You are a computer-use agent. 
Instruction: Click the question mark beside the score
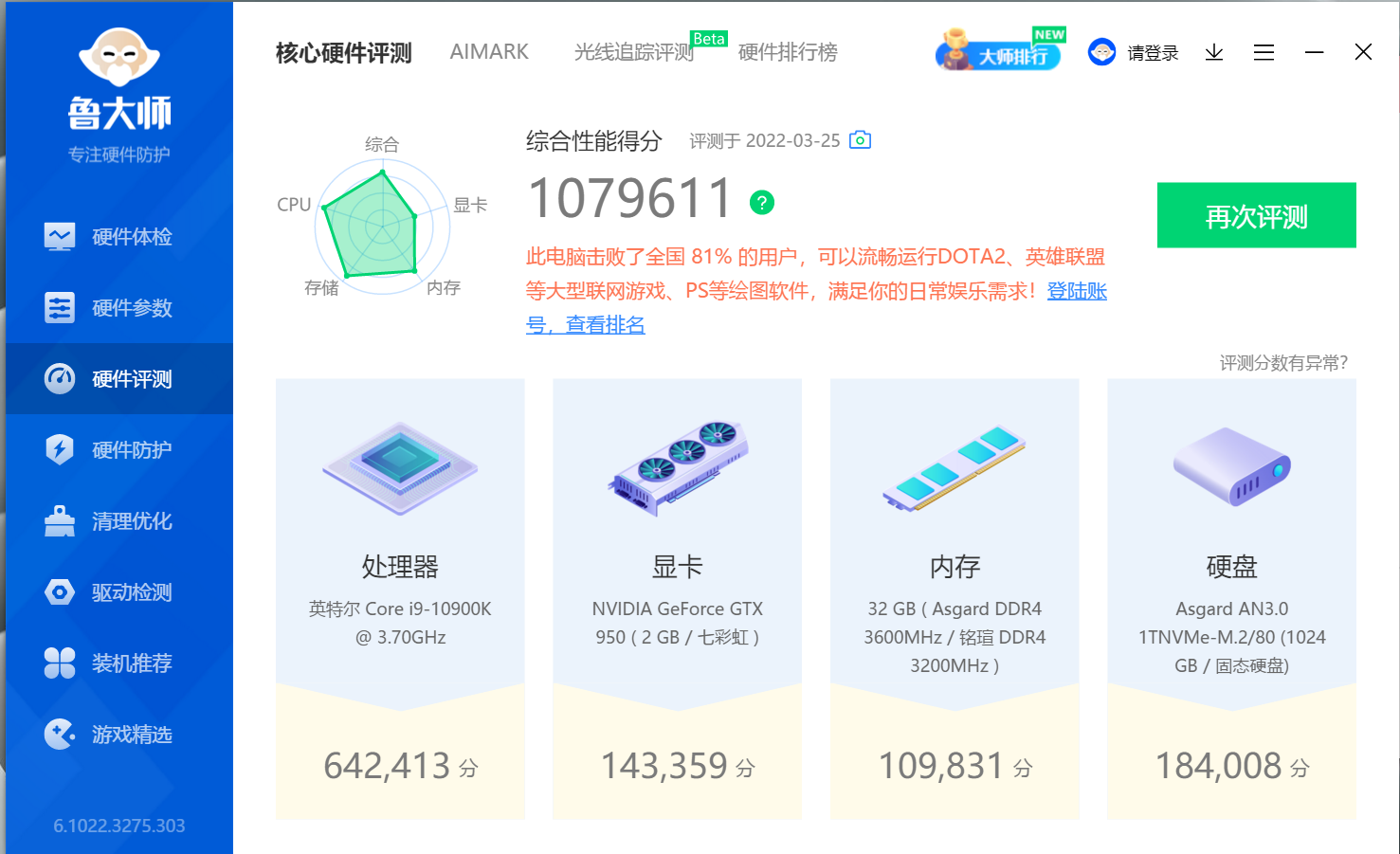point(761,201)
